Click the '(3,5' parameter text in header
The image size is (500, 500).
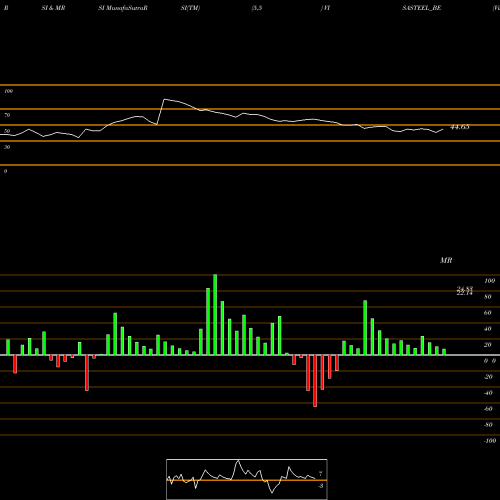(257, 8)
